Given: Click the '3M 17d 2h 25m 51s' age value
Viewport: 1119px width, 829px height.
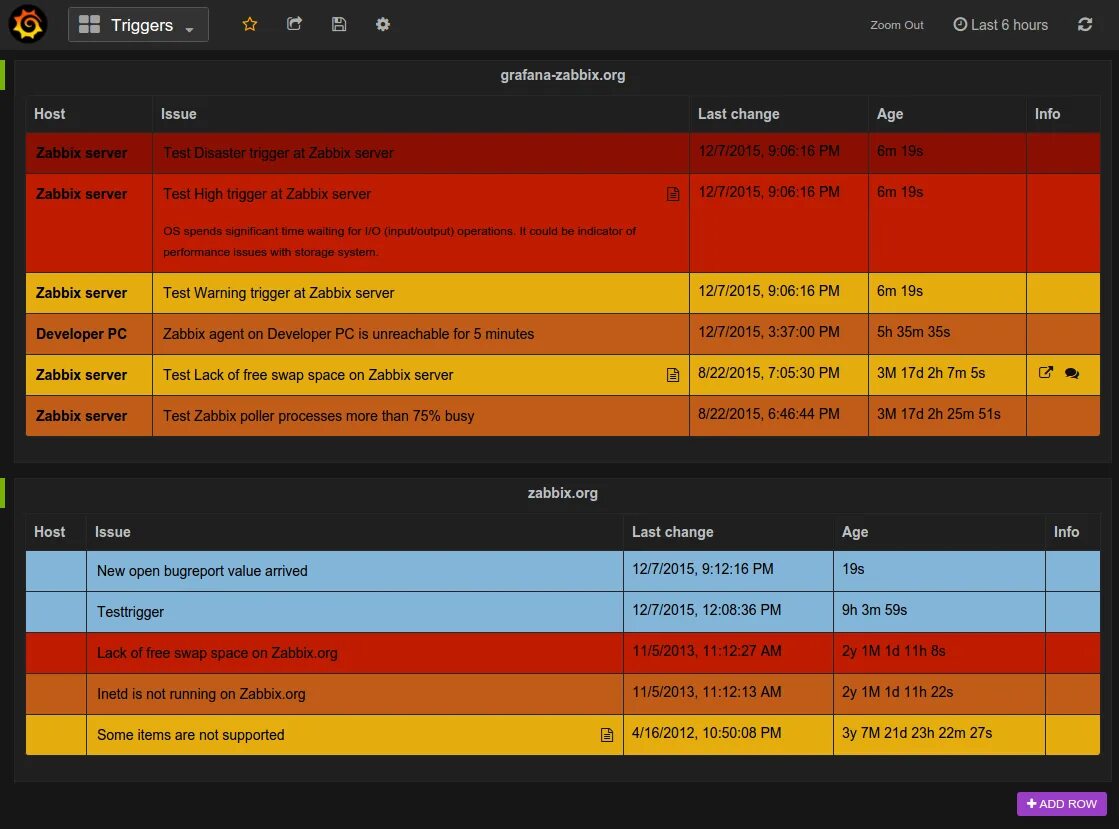Looking at the screenshot, I should 938,414.
